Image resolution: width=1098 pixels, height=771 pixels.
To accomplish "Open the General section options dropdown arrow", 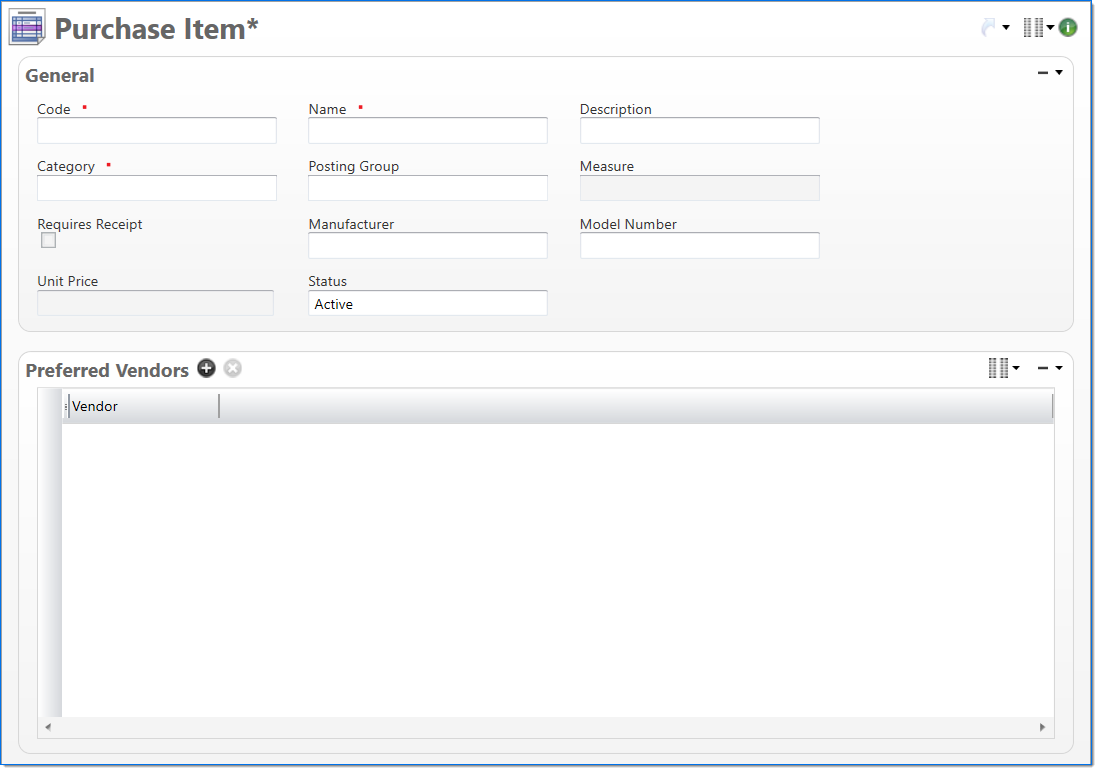I will click(1059, 73).
